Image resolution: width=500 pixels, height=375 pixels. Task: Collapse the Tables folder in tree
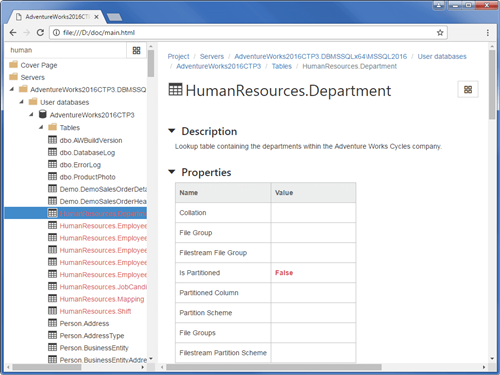[x=41, y=127]
